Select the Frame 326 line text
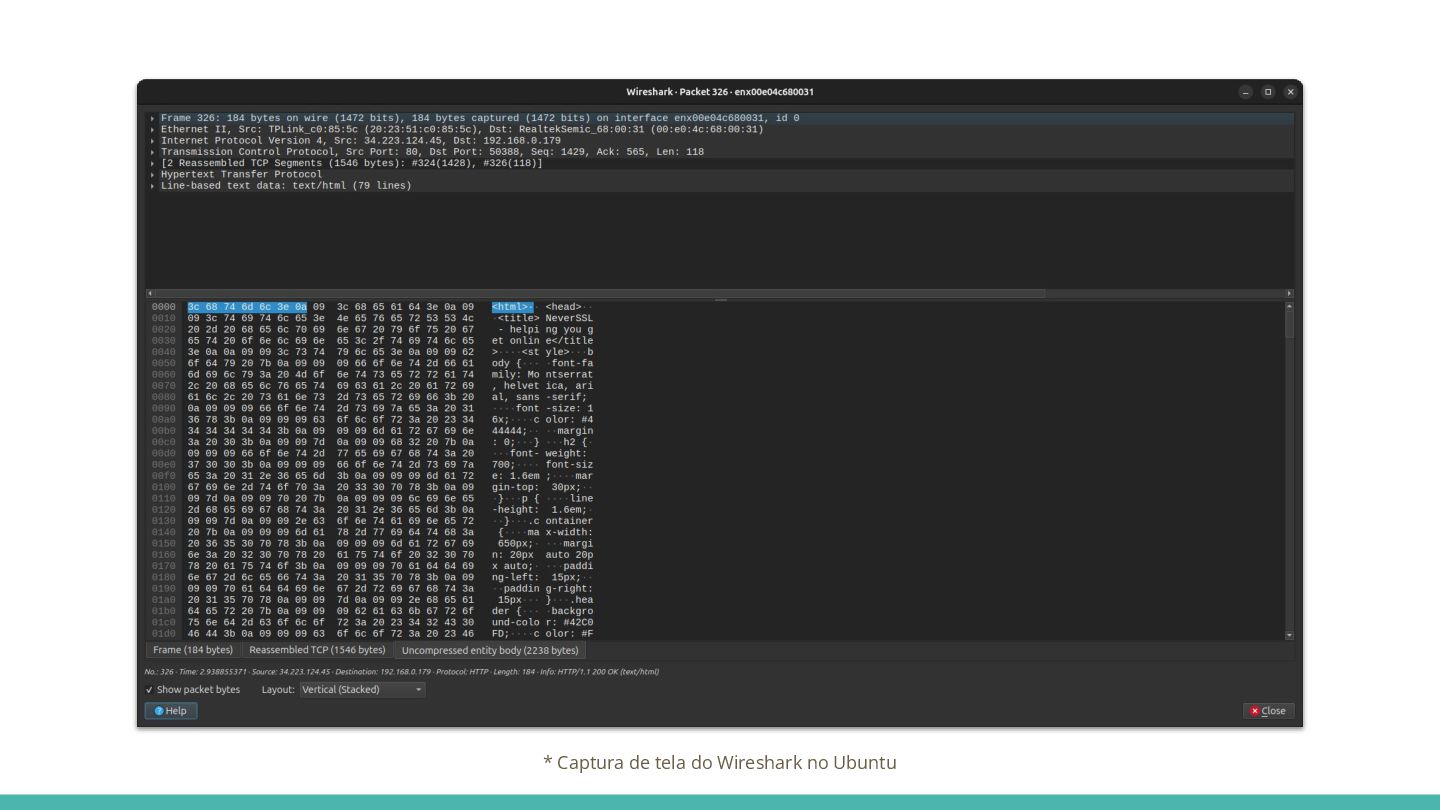Viewport: 1440px width, 810px height. [x=480, y=118]
